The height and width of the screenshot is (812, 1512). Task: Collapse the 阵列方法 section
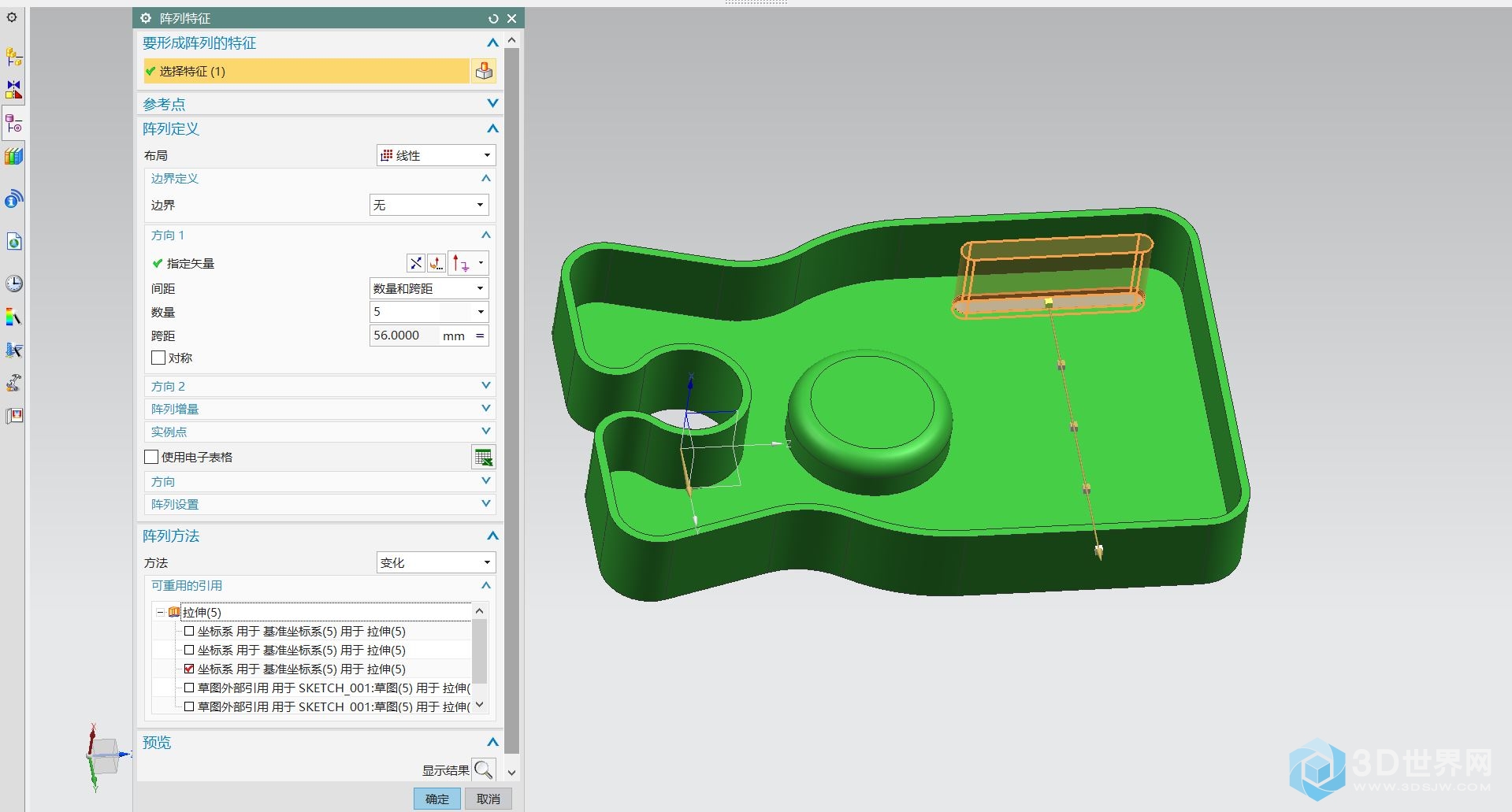tap(492, 536)
